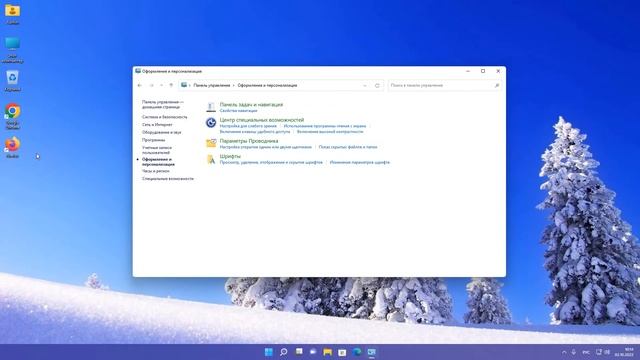Open Свойства навигации link

click(x=238, y=111)
